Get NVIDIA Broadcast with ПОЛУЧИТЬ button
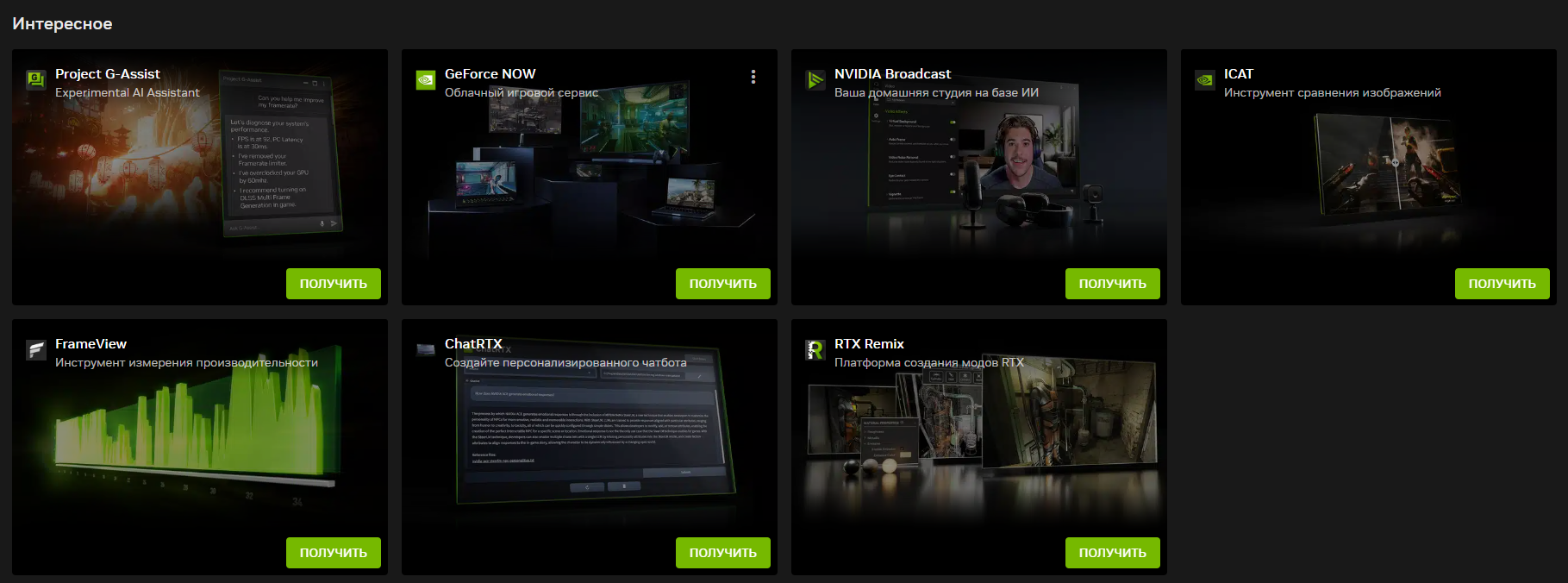 (1113, 284)
